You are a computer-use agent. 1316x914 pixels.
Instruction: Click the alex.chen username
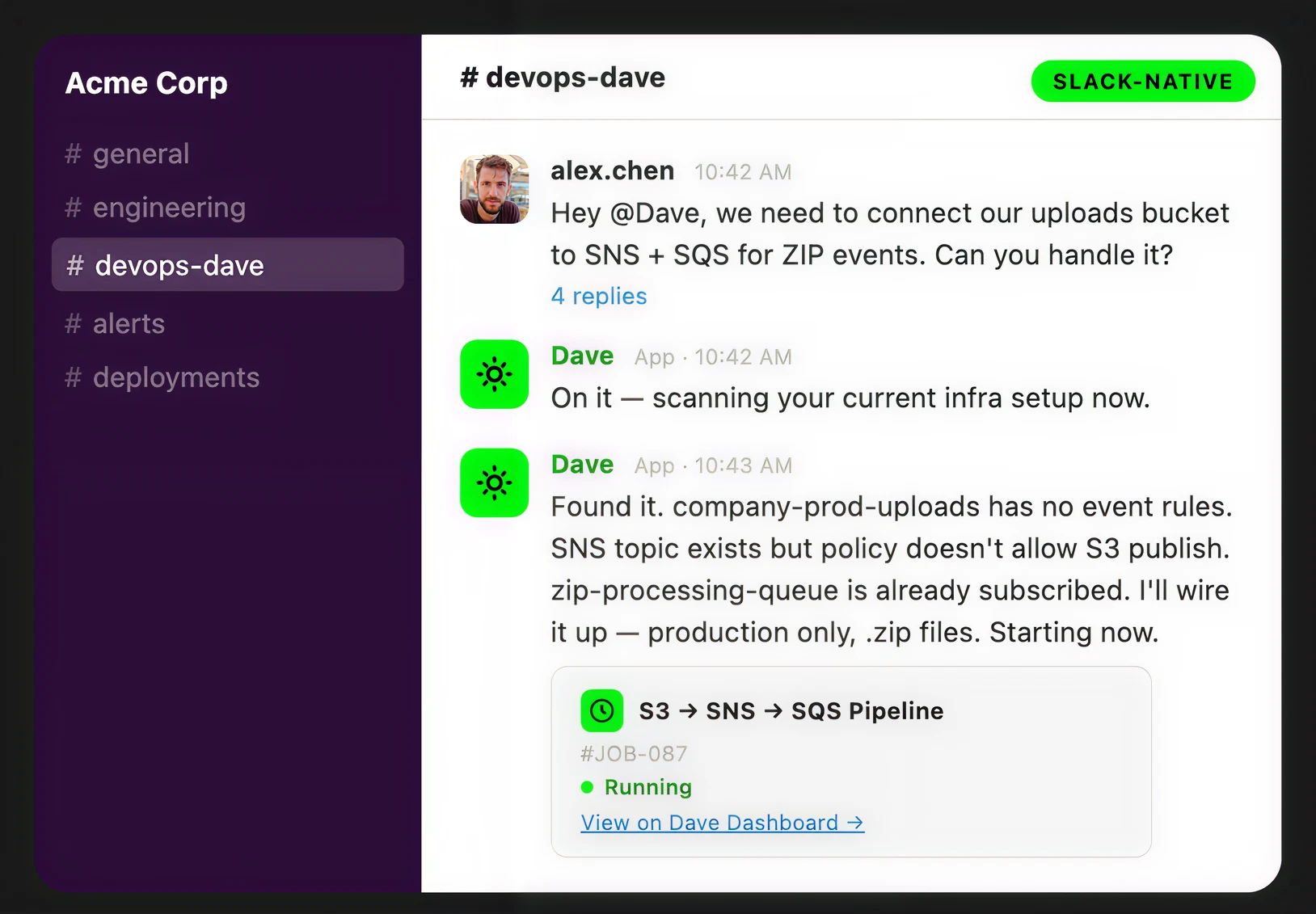click(x=612, y=171)
